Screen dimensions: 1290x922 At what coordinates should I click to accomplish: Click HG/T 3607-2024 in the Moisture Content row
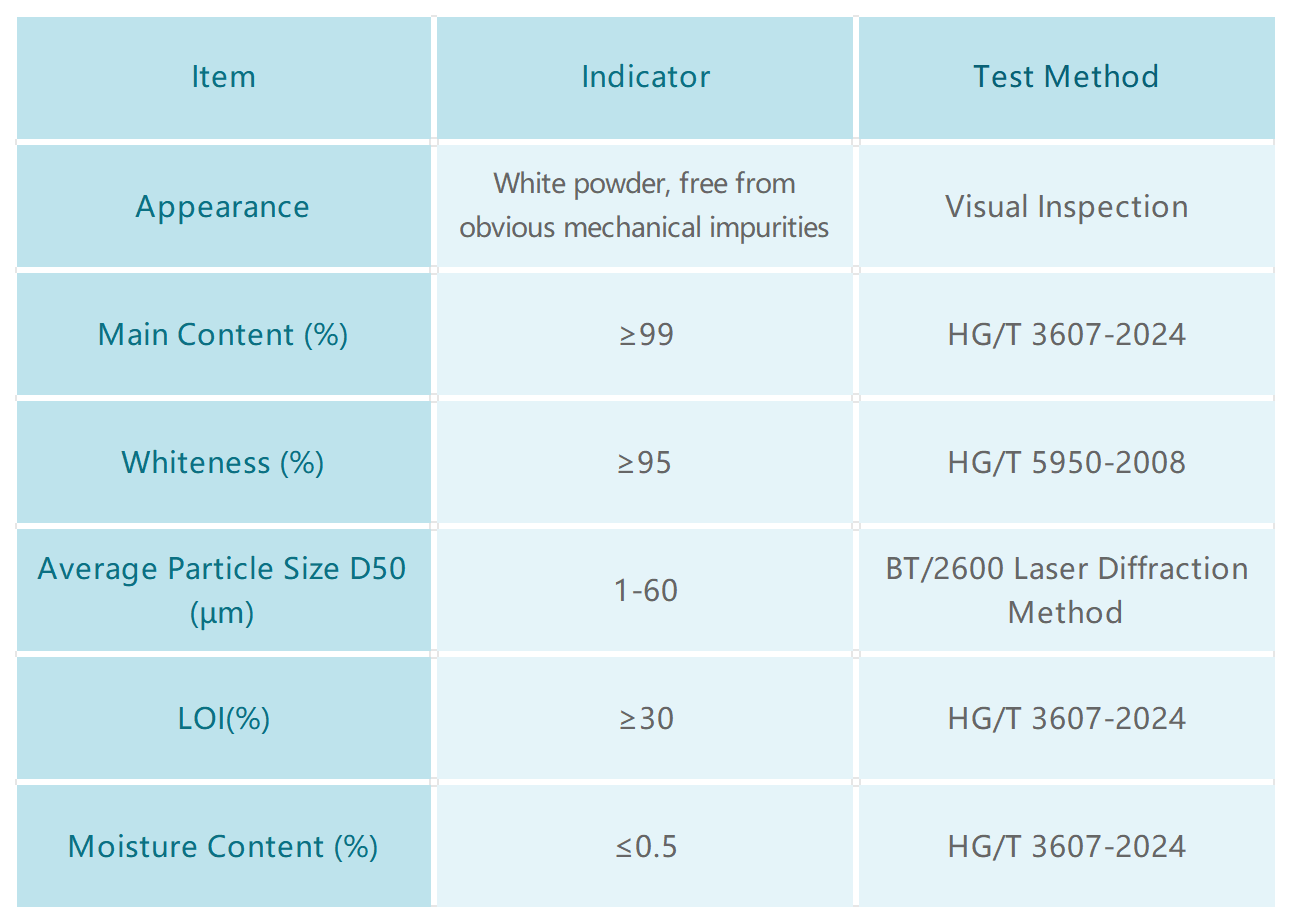(x=1066, y=847)
